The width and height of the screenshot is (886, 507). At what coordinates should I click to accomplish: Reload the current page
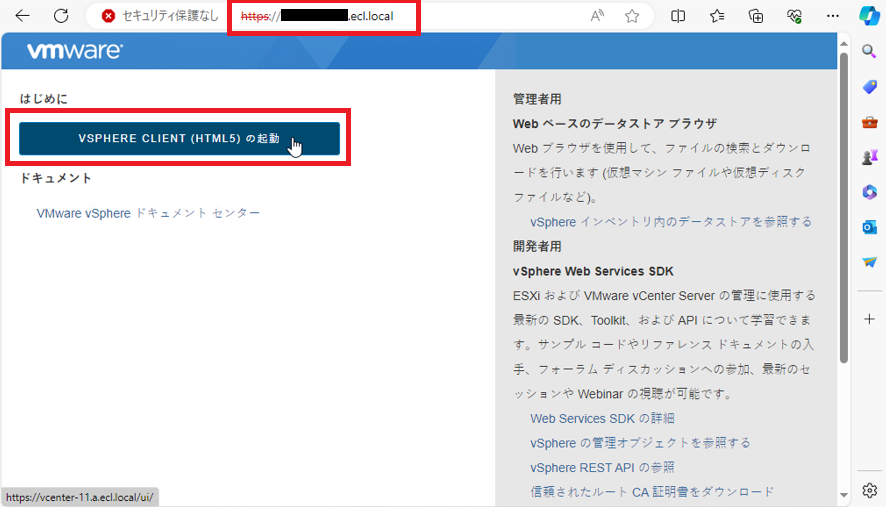point(61,16)
